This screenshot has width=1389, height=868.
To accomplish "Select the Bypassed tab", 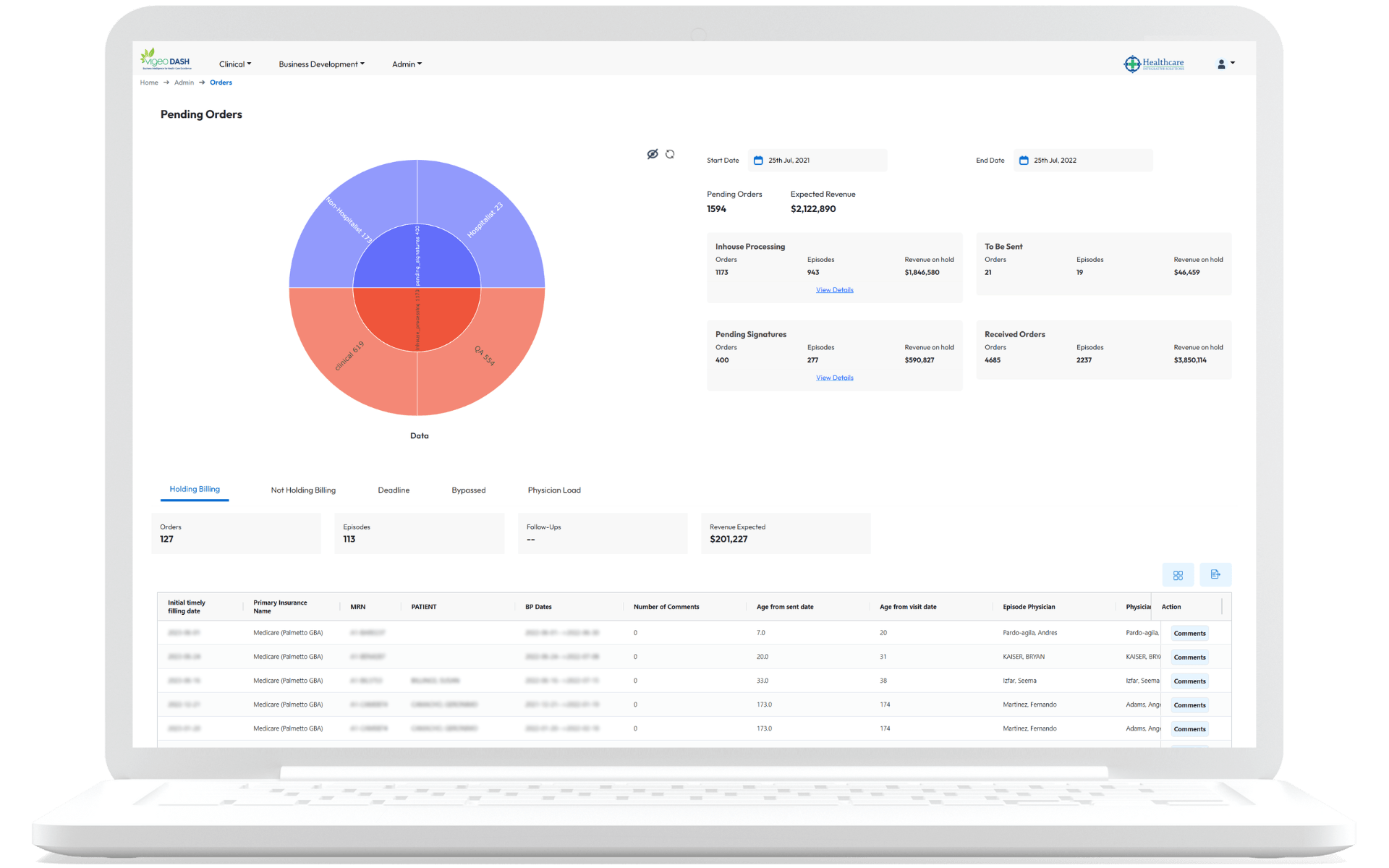I will [467, 490].
